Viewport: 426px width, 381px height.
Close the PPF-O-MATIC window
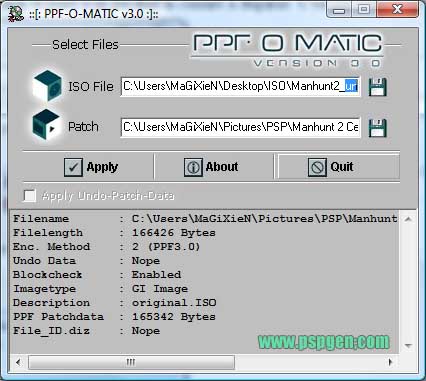pyautogui.click(x=397, y=10)
